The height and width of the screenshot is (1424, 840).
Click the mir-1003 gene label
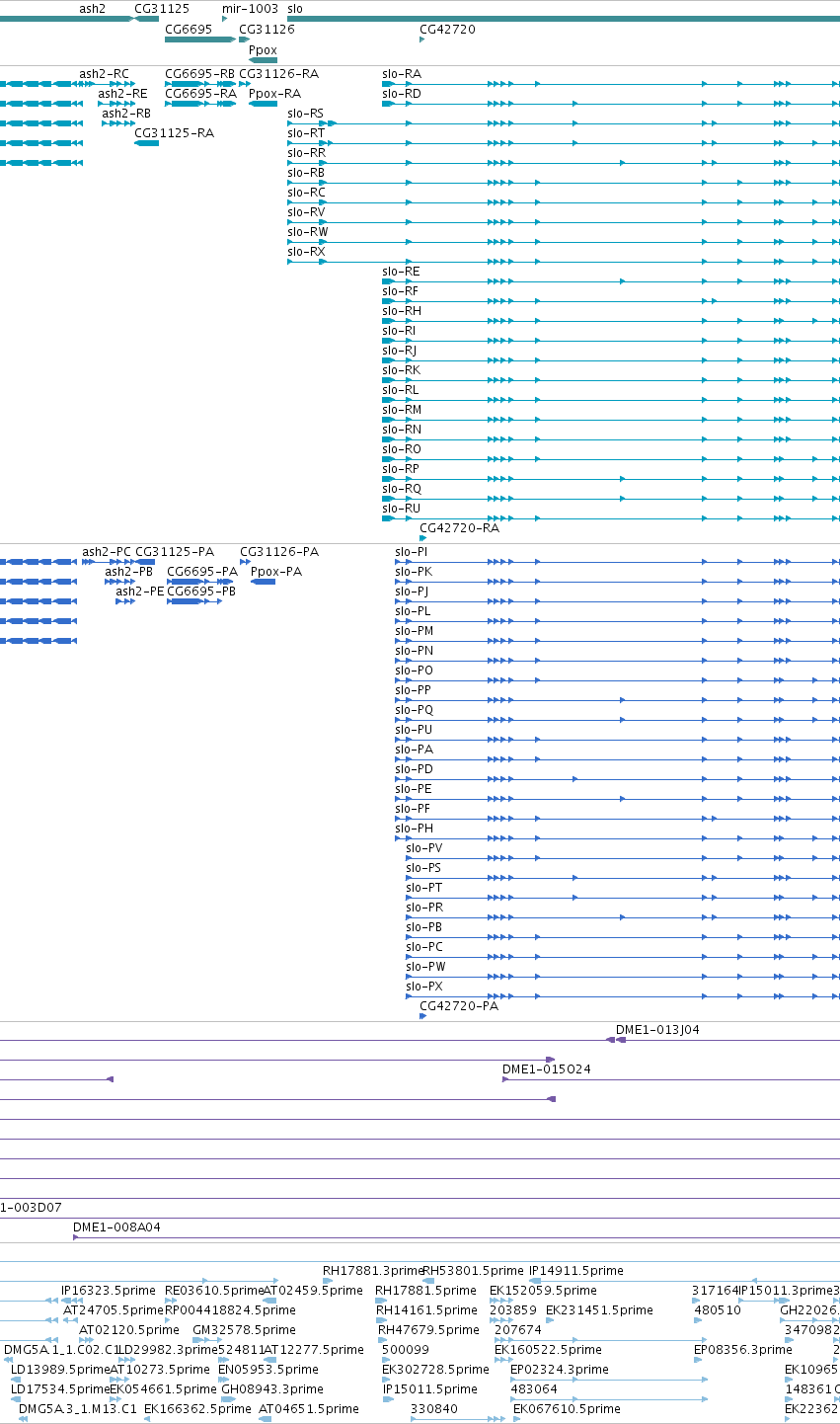coord(250,8)
